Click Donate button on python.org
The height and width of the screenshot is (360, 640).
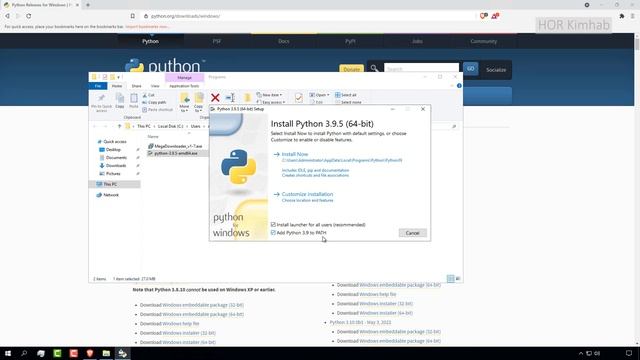point(351,69)
